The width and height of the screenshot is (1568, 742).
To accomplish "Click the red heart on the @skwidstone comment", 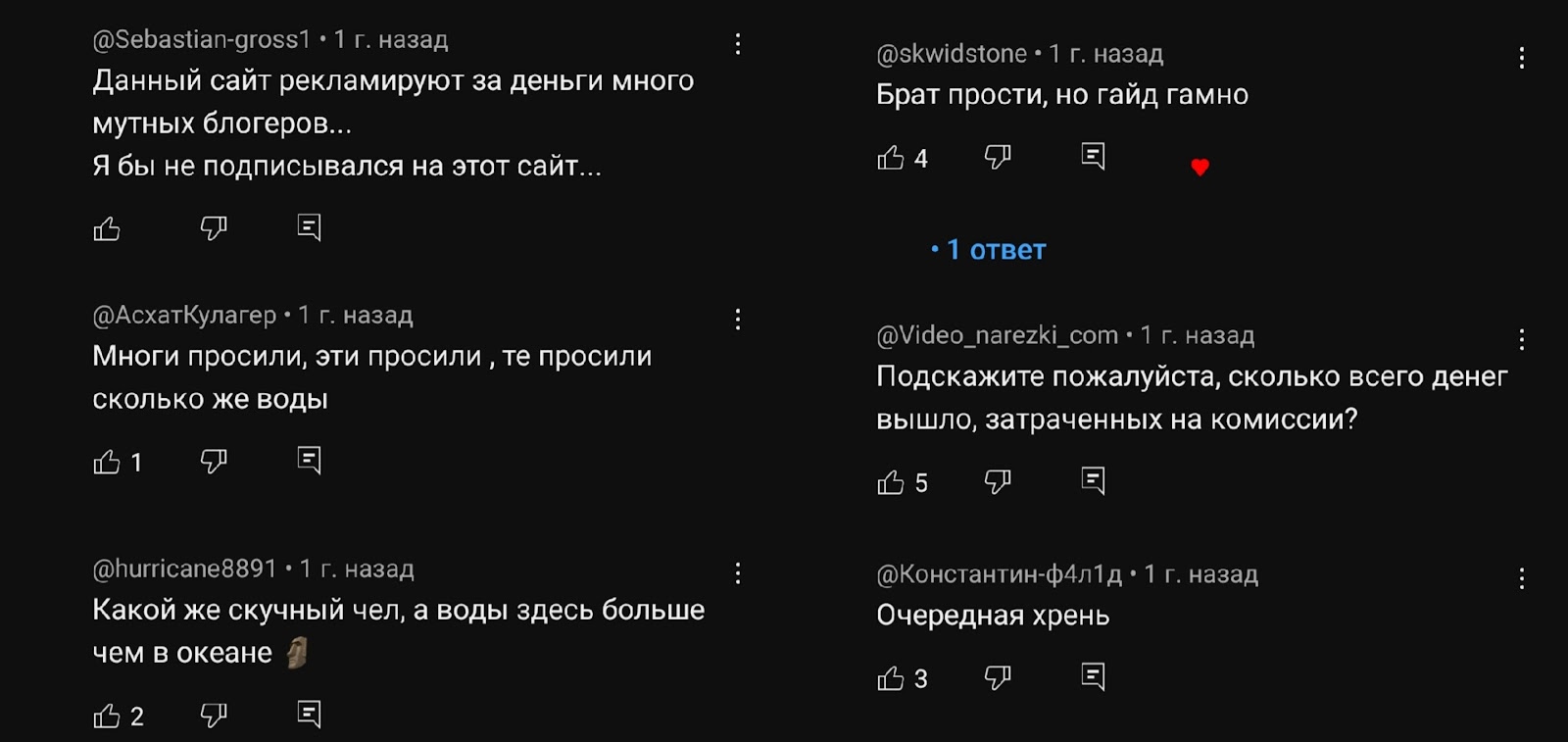I will 1200,168.
